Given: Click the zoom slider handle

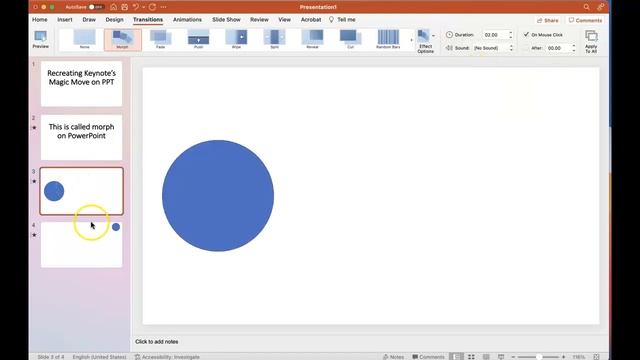Looking at the screenshot, I should pyautogui.click(x=539, y=357).
